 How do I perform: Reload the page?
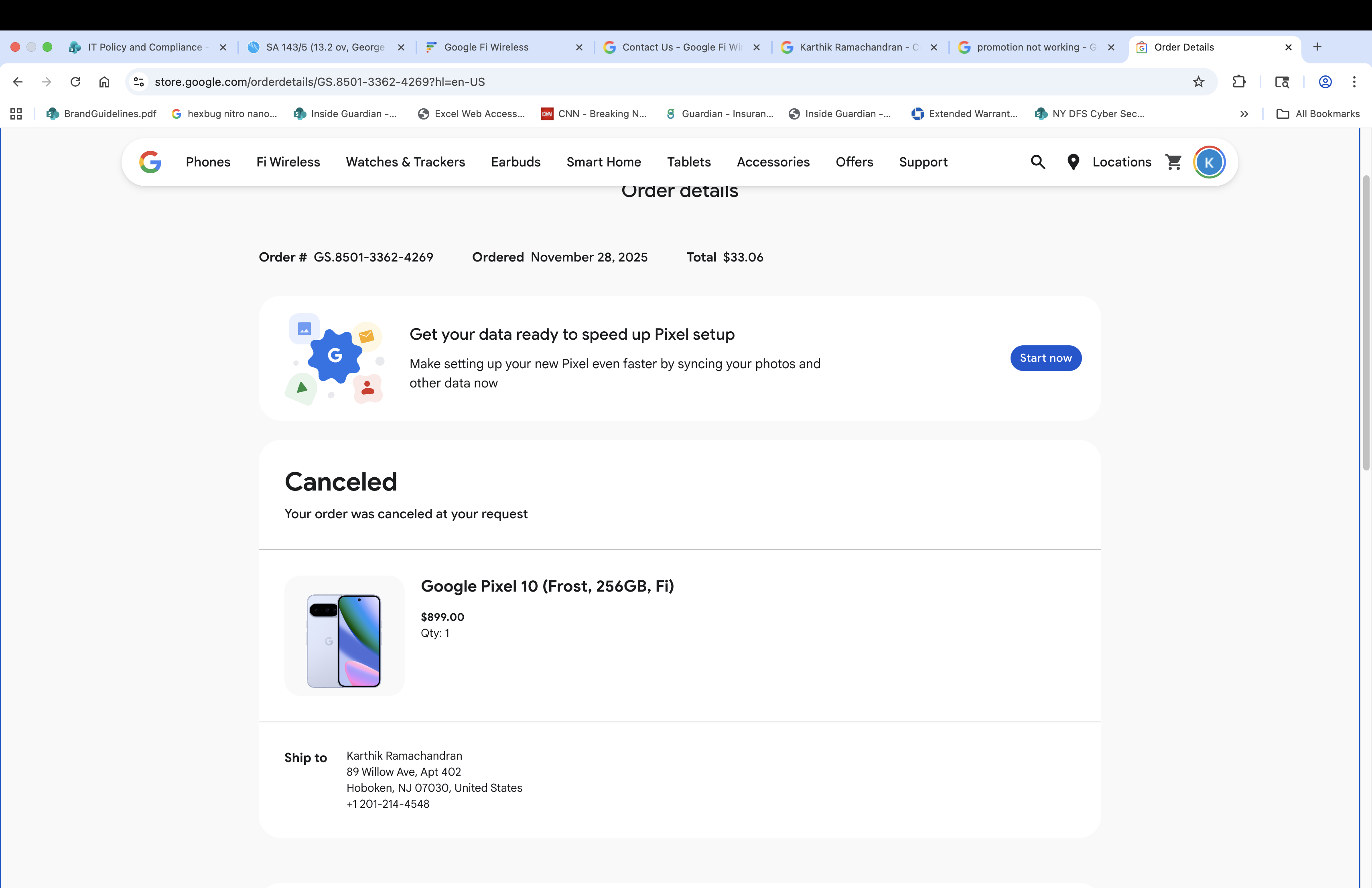click(75, 82)
